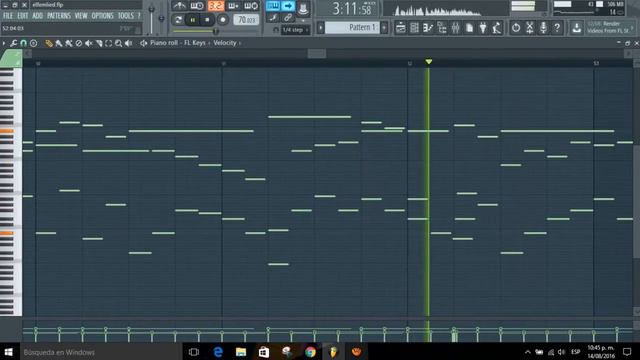Screen dimensions: 640x360
Task: Click the undo history circular arrow icon
Action: tap(516, 28)
